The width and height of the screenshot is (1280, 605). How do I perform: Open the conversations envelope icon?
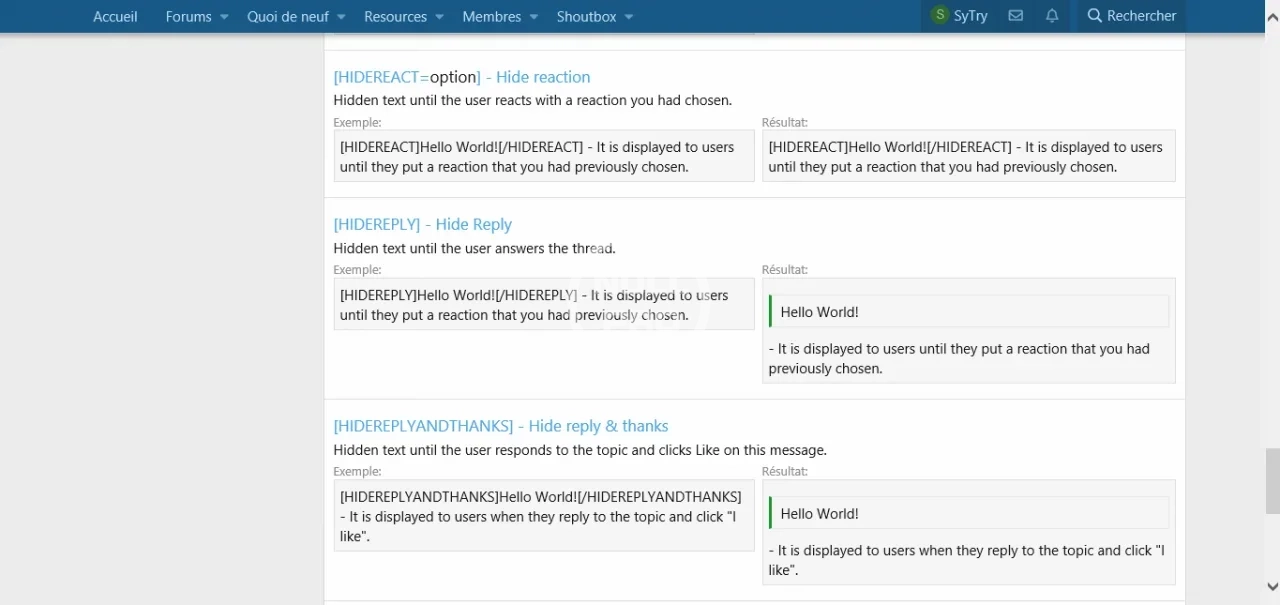[1015, 16]
